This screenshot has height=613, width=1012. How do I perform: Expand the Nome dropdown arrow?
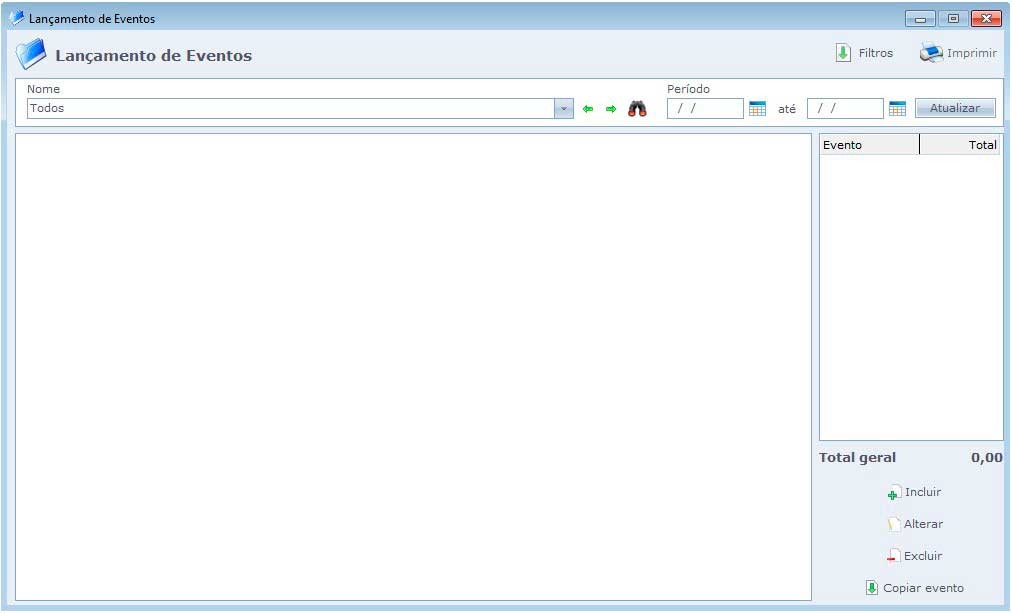[564, 109]
